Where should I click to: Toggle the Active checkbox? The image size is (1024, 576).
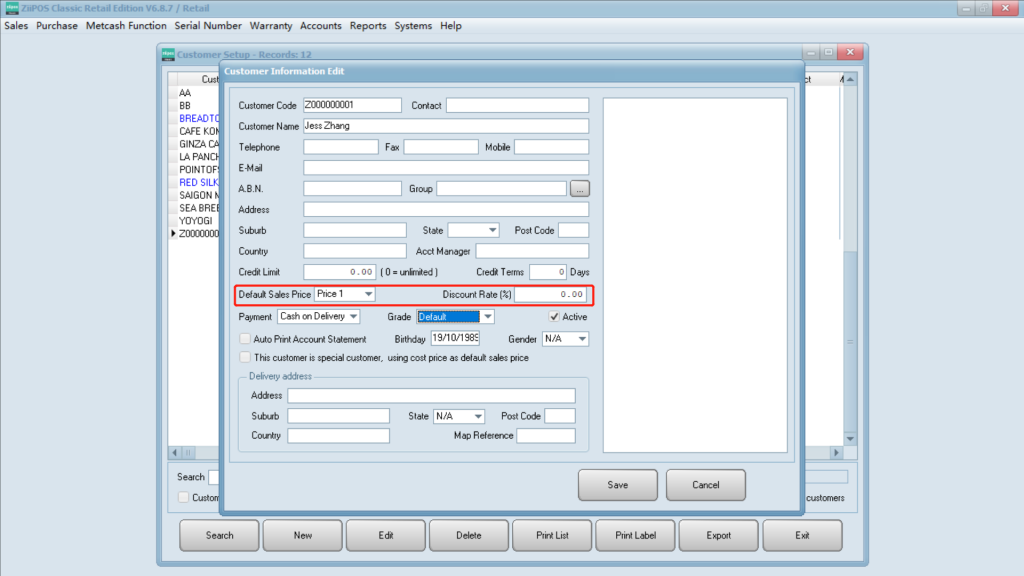[x=554, y=317]
